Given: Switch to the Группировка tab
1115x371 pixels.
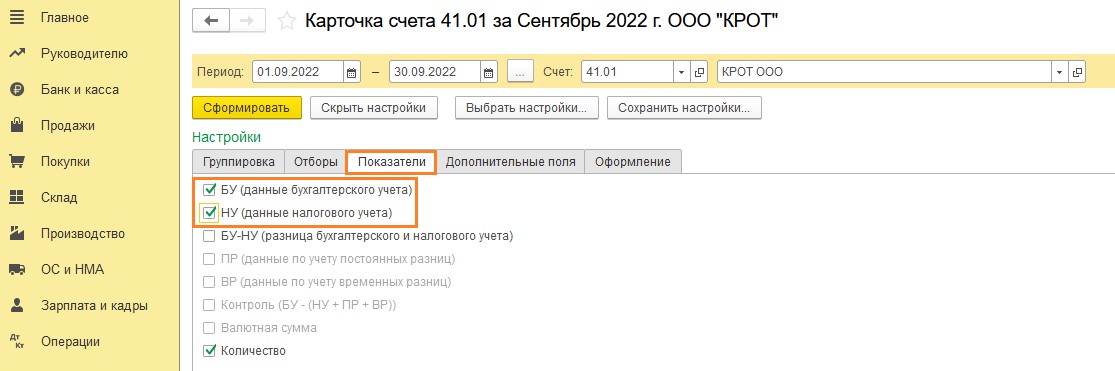Looking at the screenshot, I should (x=239, y=161).
